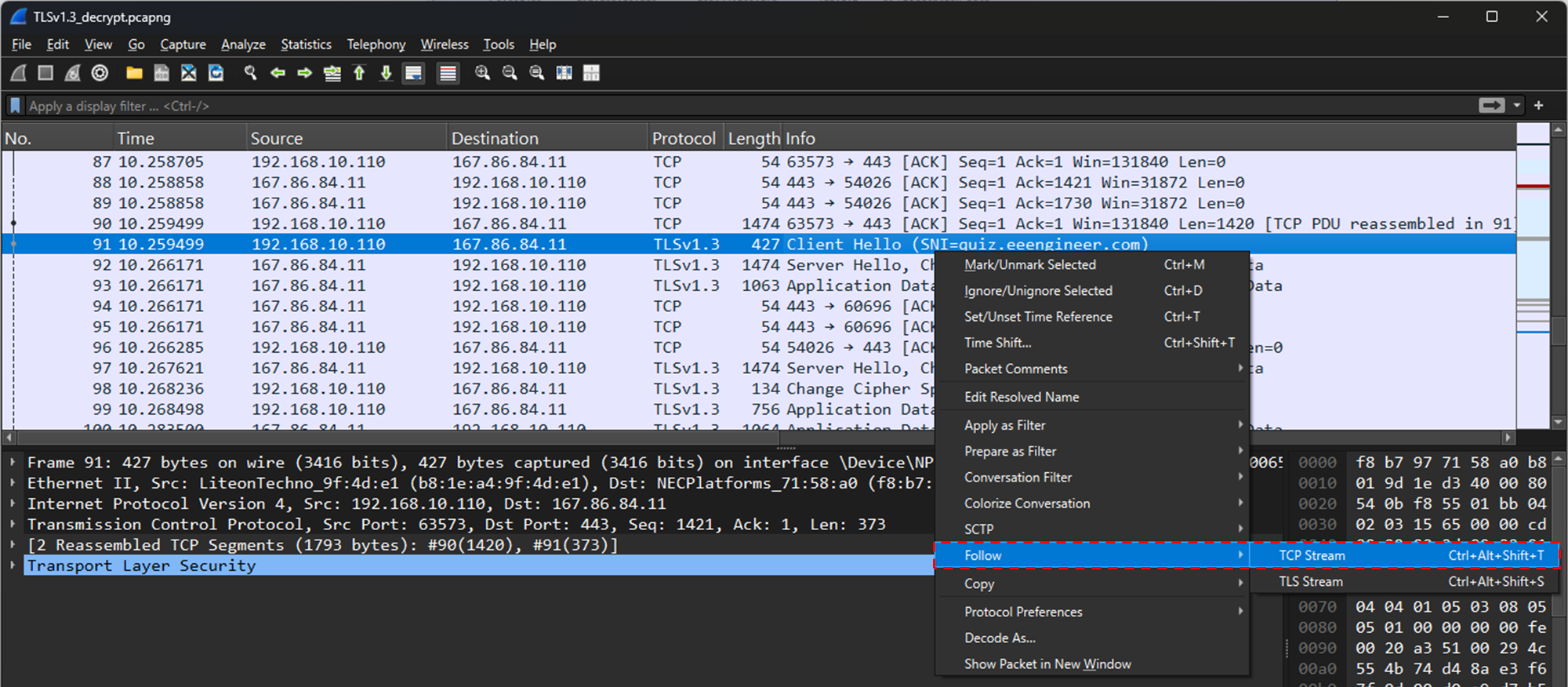Click the reload capture file icon
Screen dimensions: 1568x687
216,73
